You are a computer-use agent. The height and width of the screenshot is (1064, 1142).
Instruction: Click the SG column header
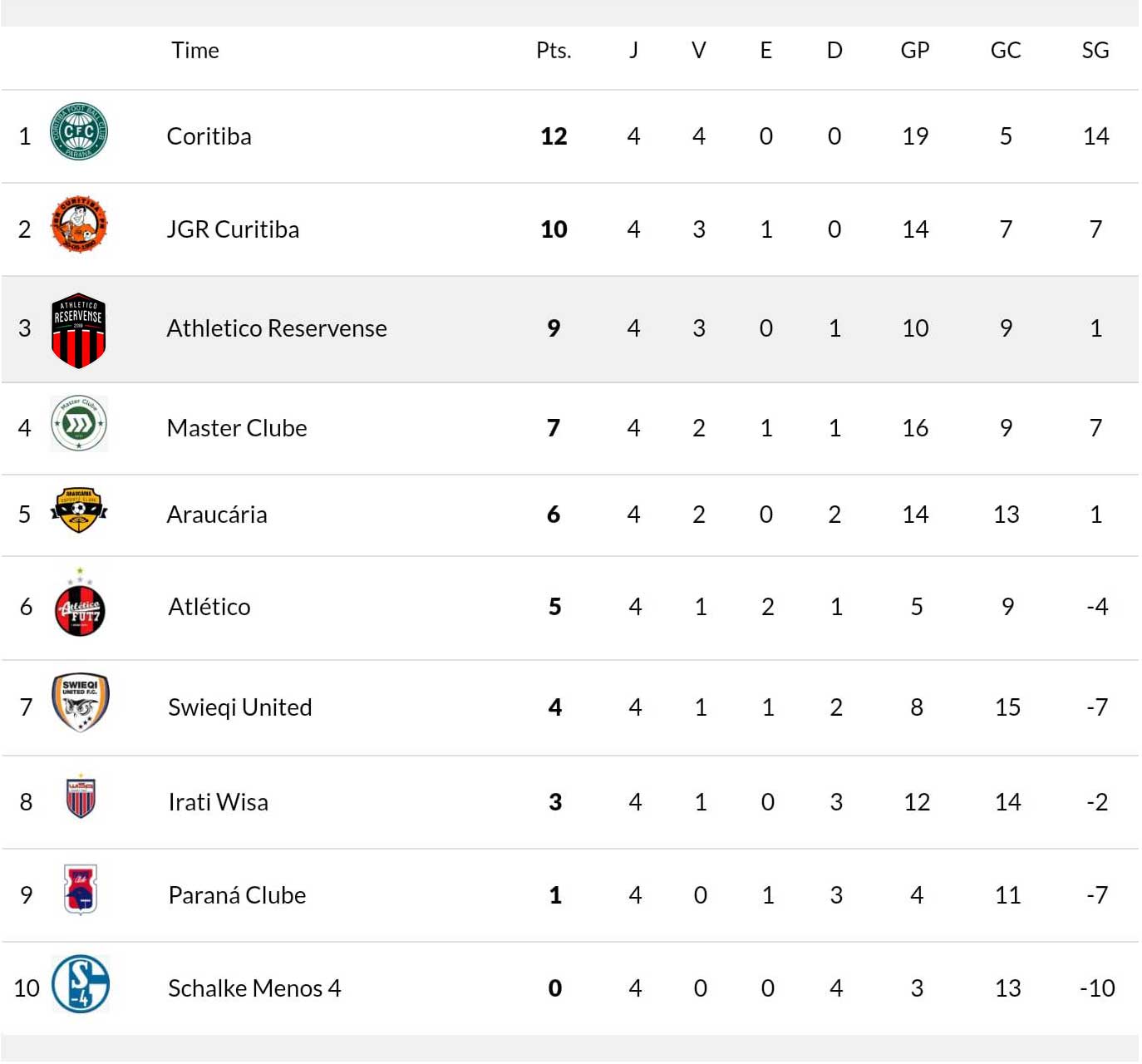pos(1095,51)
